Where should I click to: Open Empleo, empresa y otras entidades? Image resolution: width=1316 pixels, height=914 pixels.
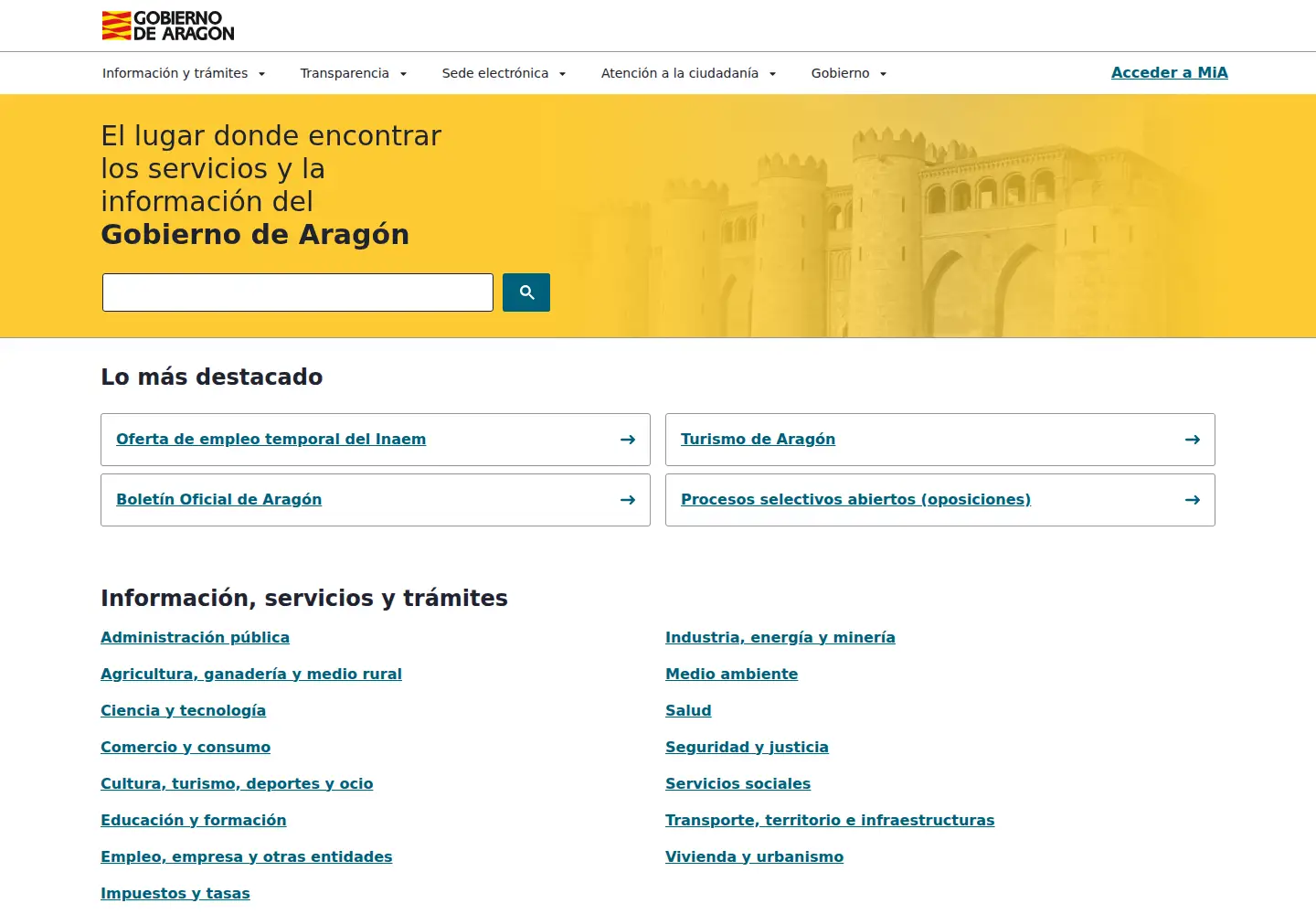(x=247, y=856)
